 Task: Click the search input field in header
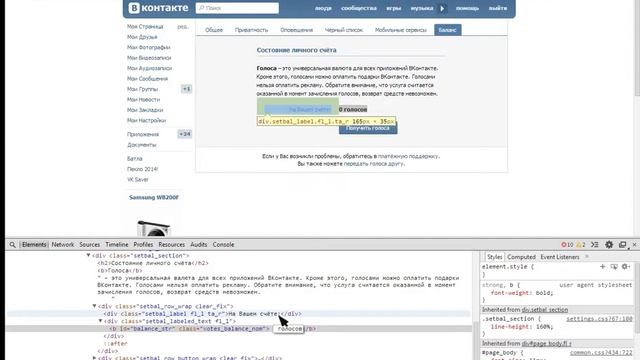[237, 8]
